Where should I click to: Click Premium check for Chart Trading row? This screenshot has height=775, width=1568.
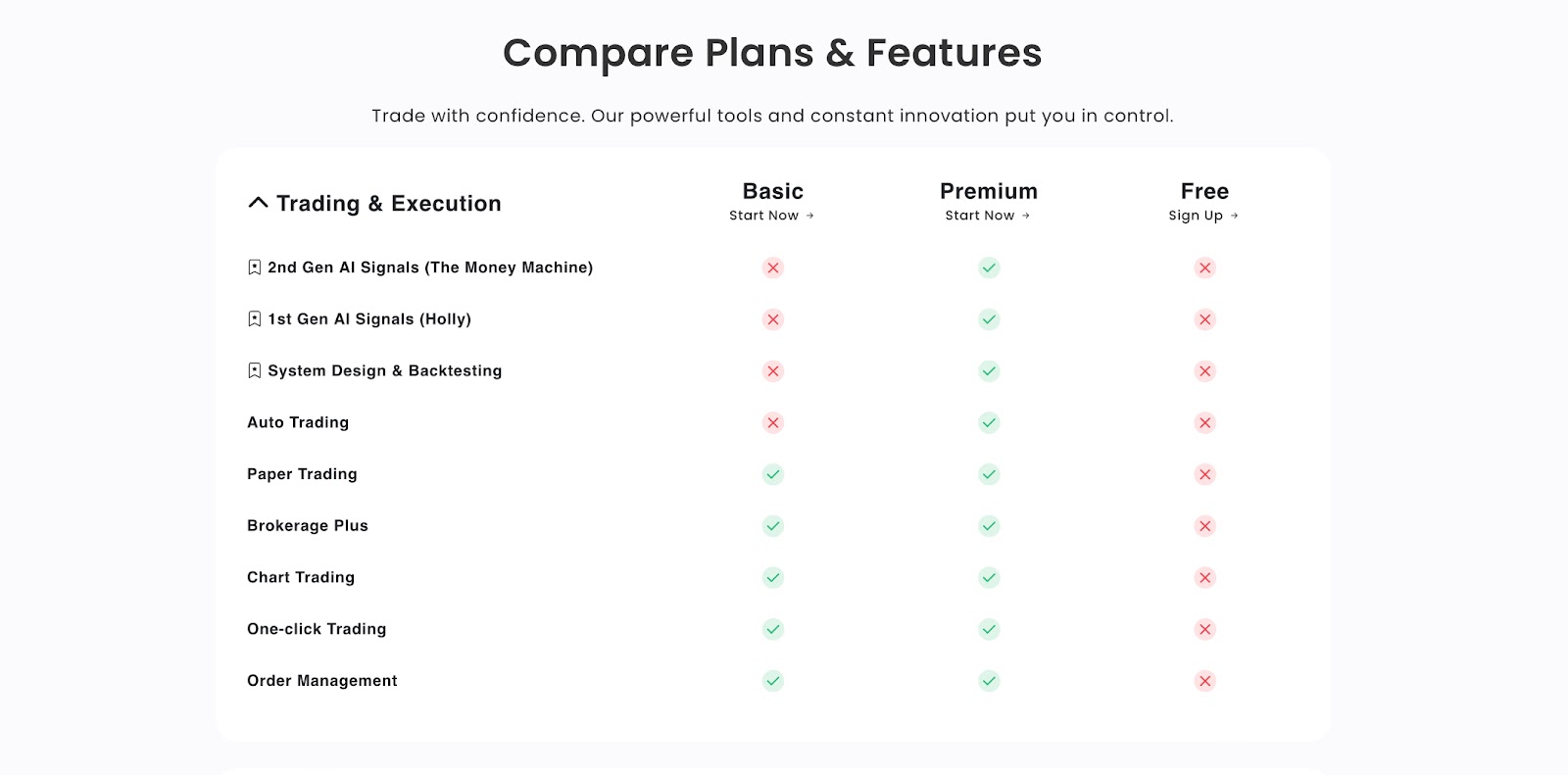pyautogui.click(x=989, y=577)
